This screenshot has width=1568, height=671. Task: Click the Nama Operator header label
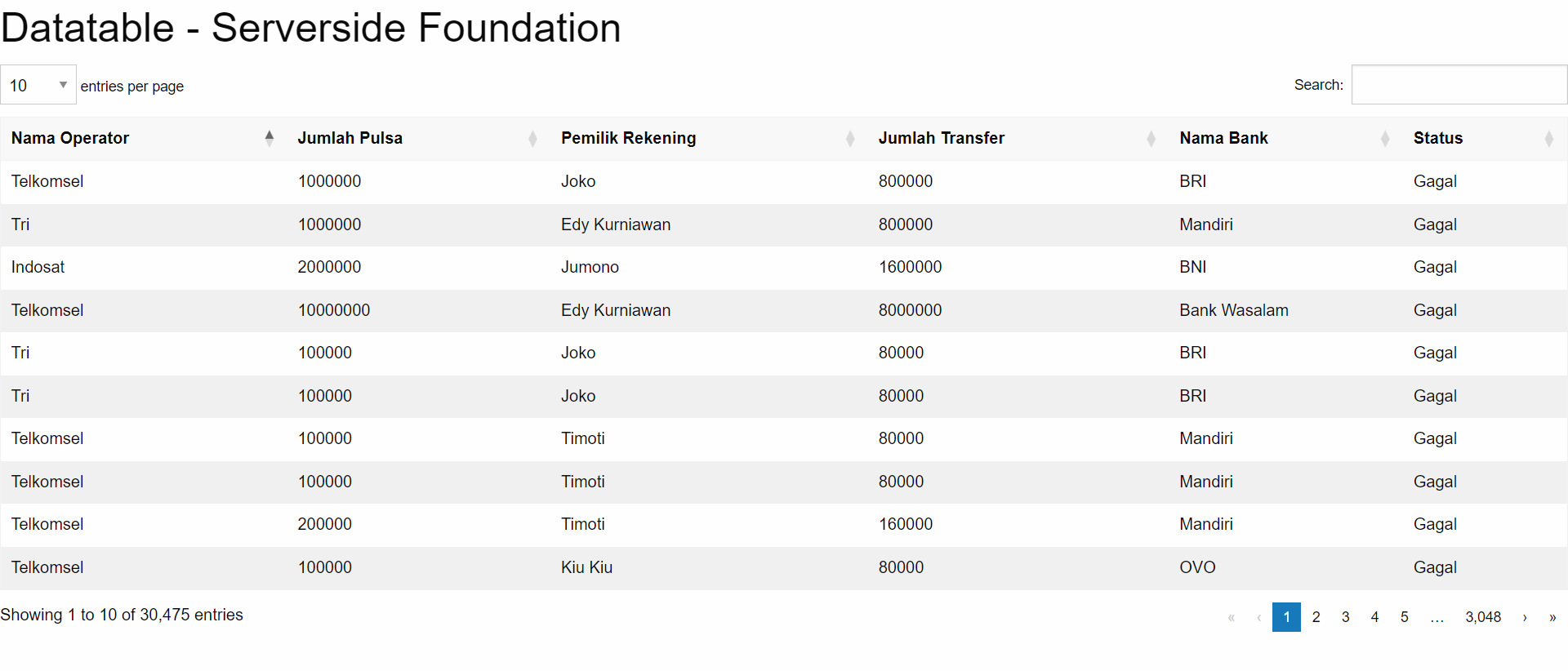[70, 138]
